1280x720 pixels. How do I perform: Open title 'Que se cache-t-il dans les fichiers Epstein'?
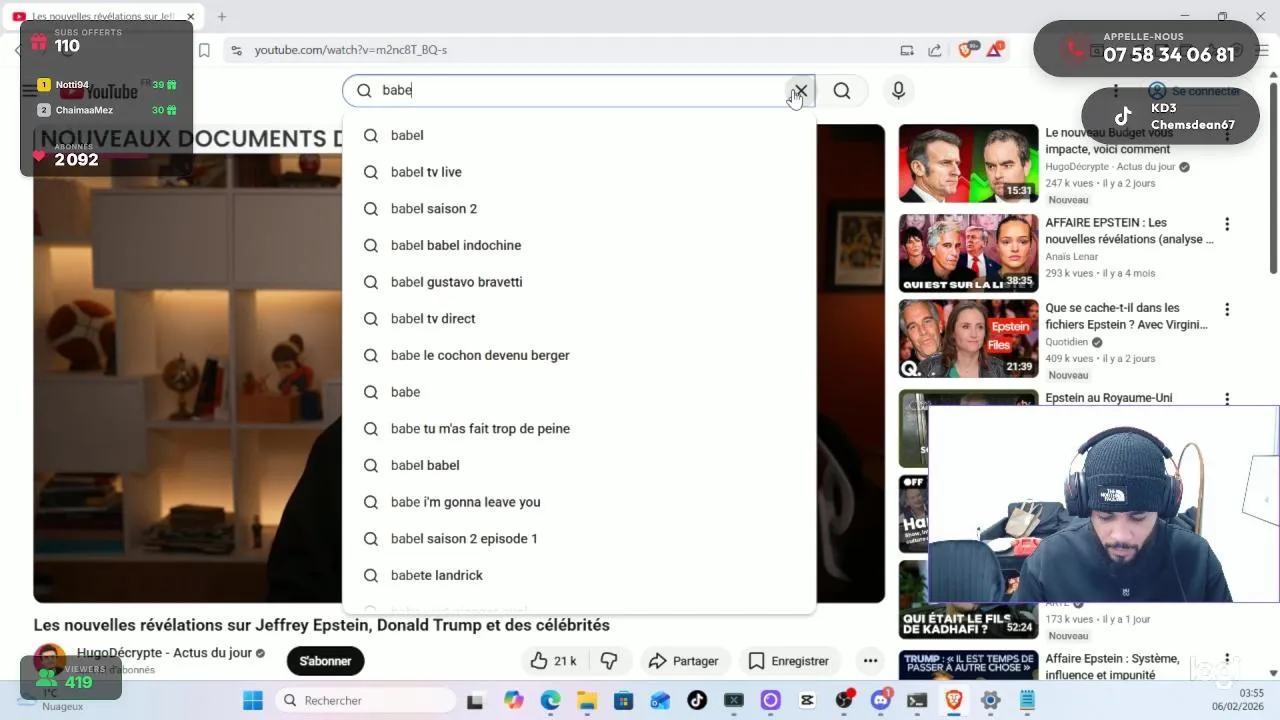pyautogui.click(x=1126, y=316)
